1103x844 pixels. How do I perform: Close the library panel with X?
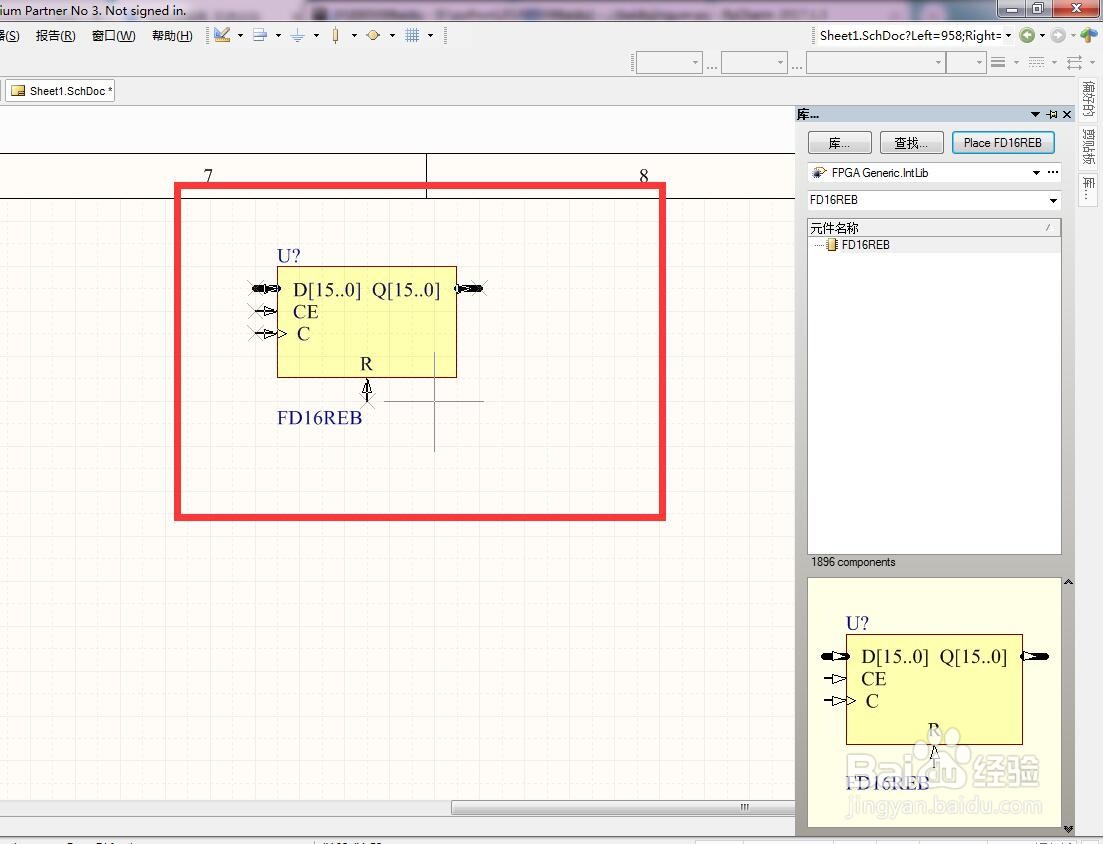coord(1068,114)
